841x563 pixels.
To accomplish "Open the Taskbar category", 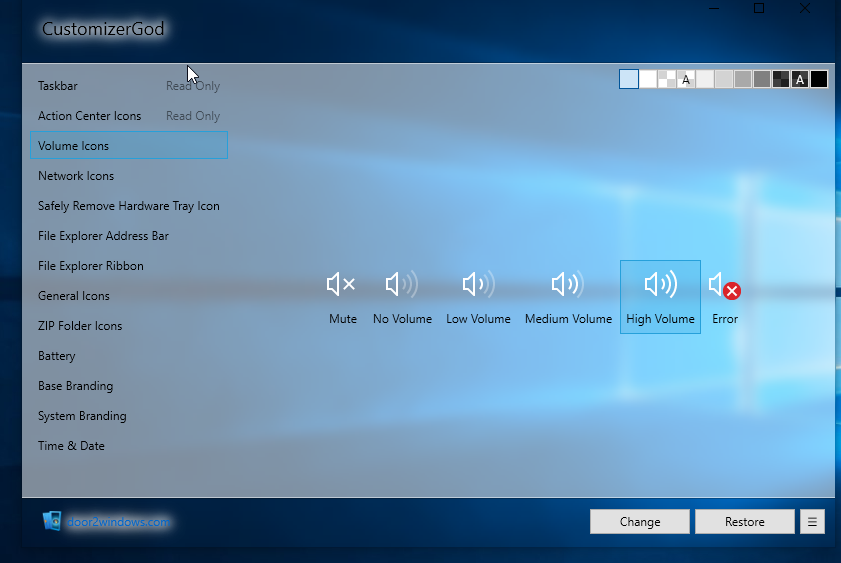I will tap(129, 86).
